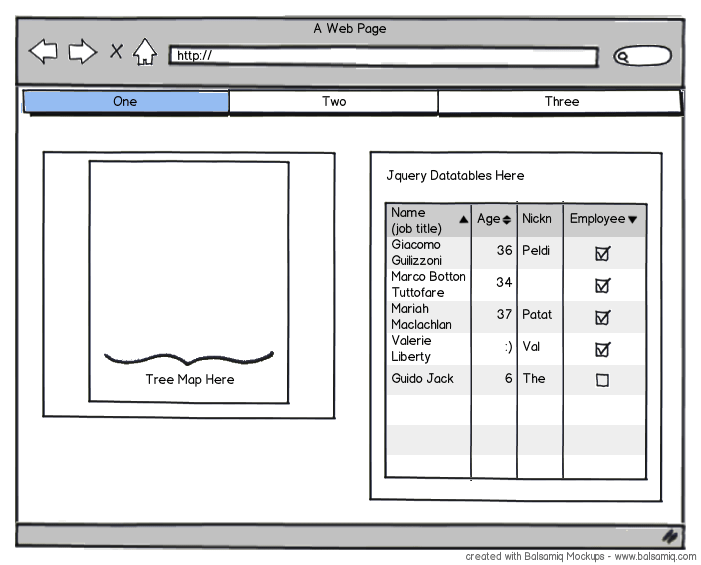The width and height of the screenshot is (701, 565).
Task: Select the Valerie Liberty name cell
Action: pyautogui.click(x=428, y=349)
